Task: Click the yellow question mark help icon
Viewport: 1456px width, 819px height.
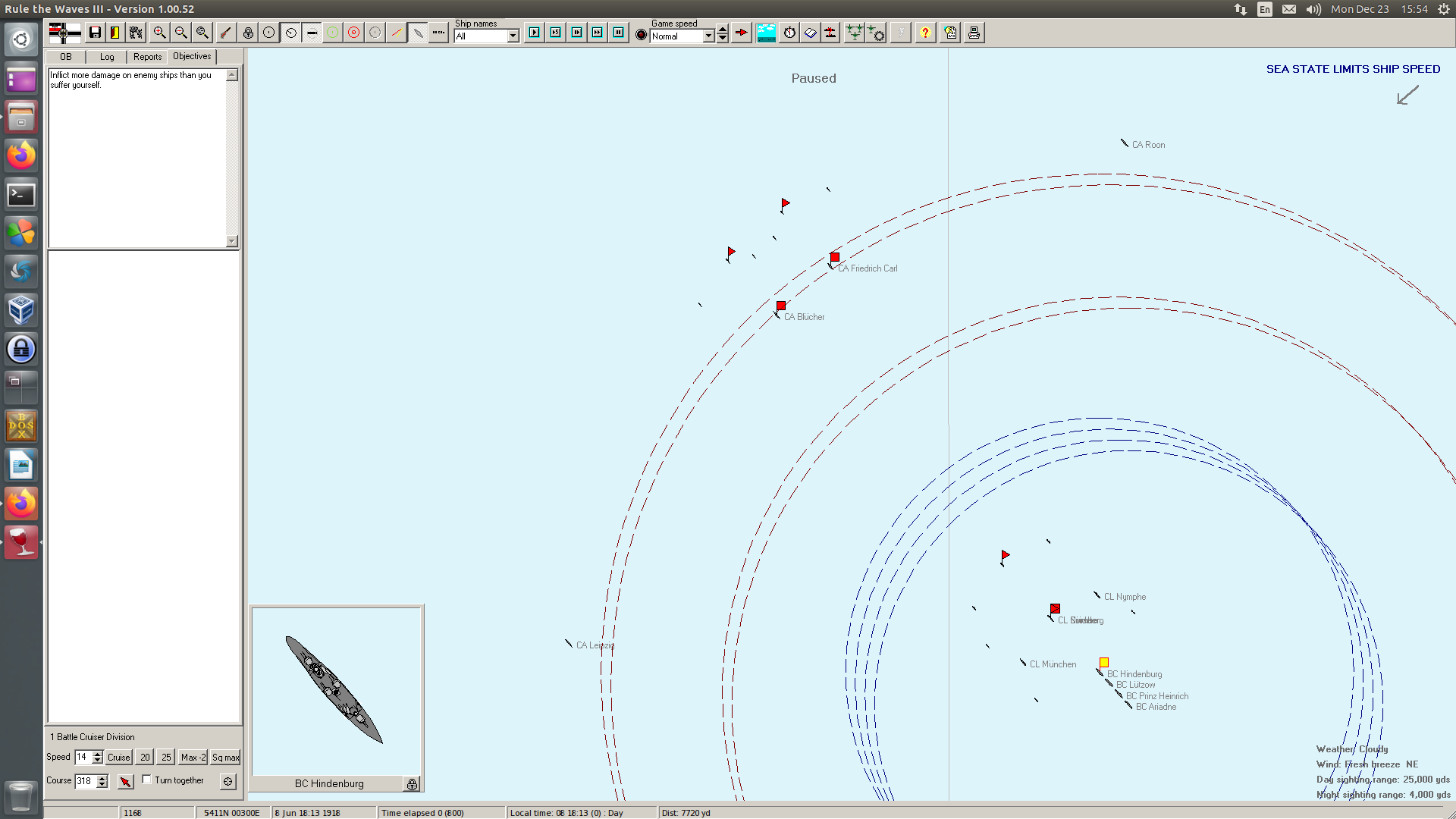Action: pos(925,33)
